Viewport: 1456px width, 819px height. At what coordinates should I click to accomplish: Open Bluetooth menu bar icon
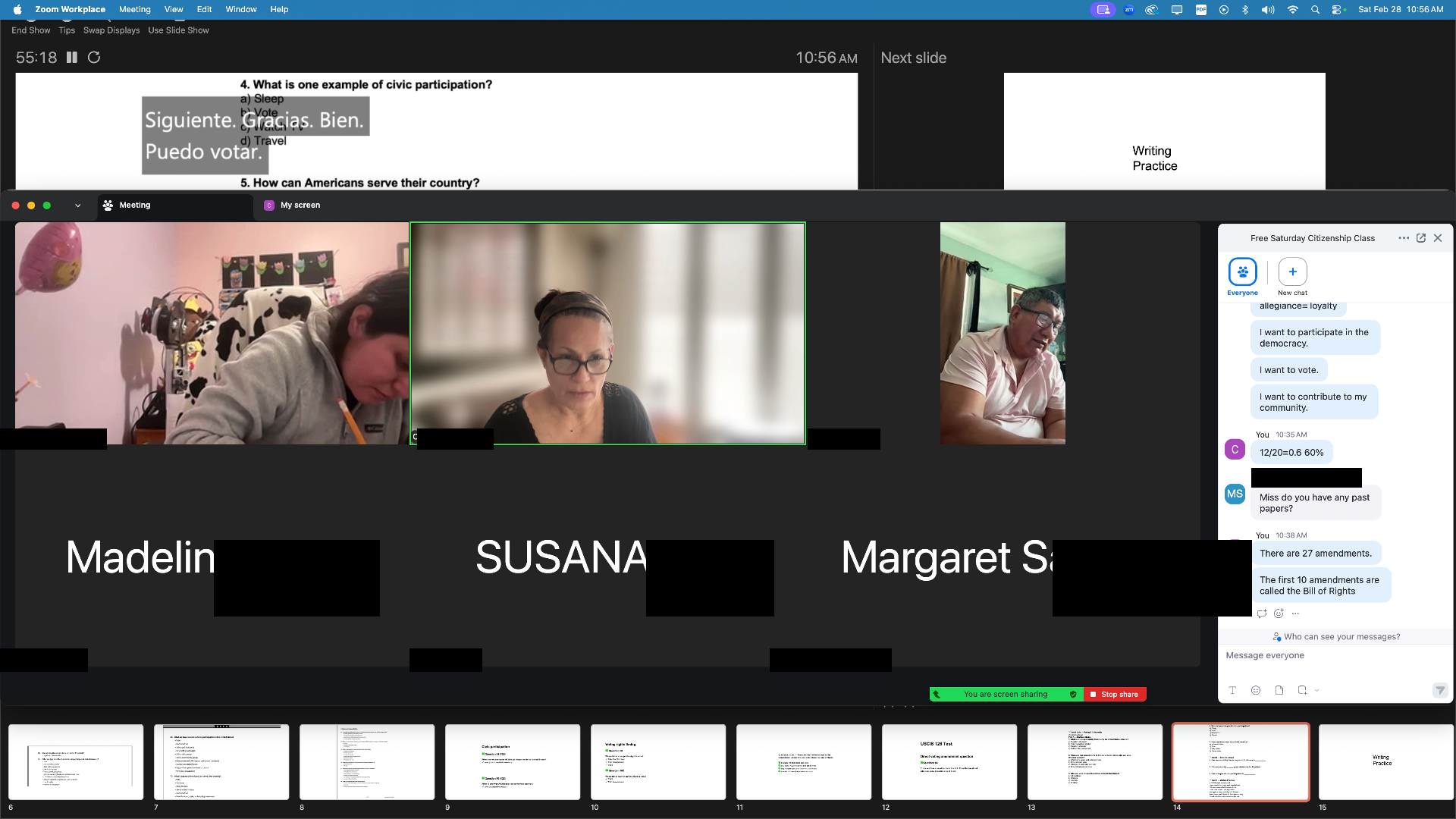pos(1245,10)
